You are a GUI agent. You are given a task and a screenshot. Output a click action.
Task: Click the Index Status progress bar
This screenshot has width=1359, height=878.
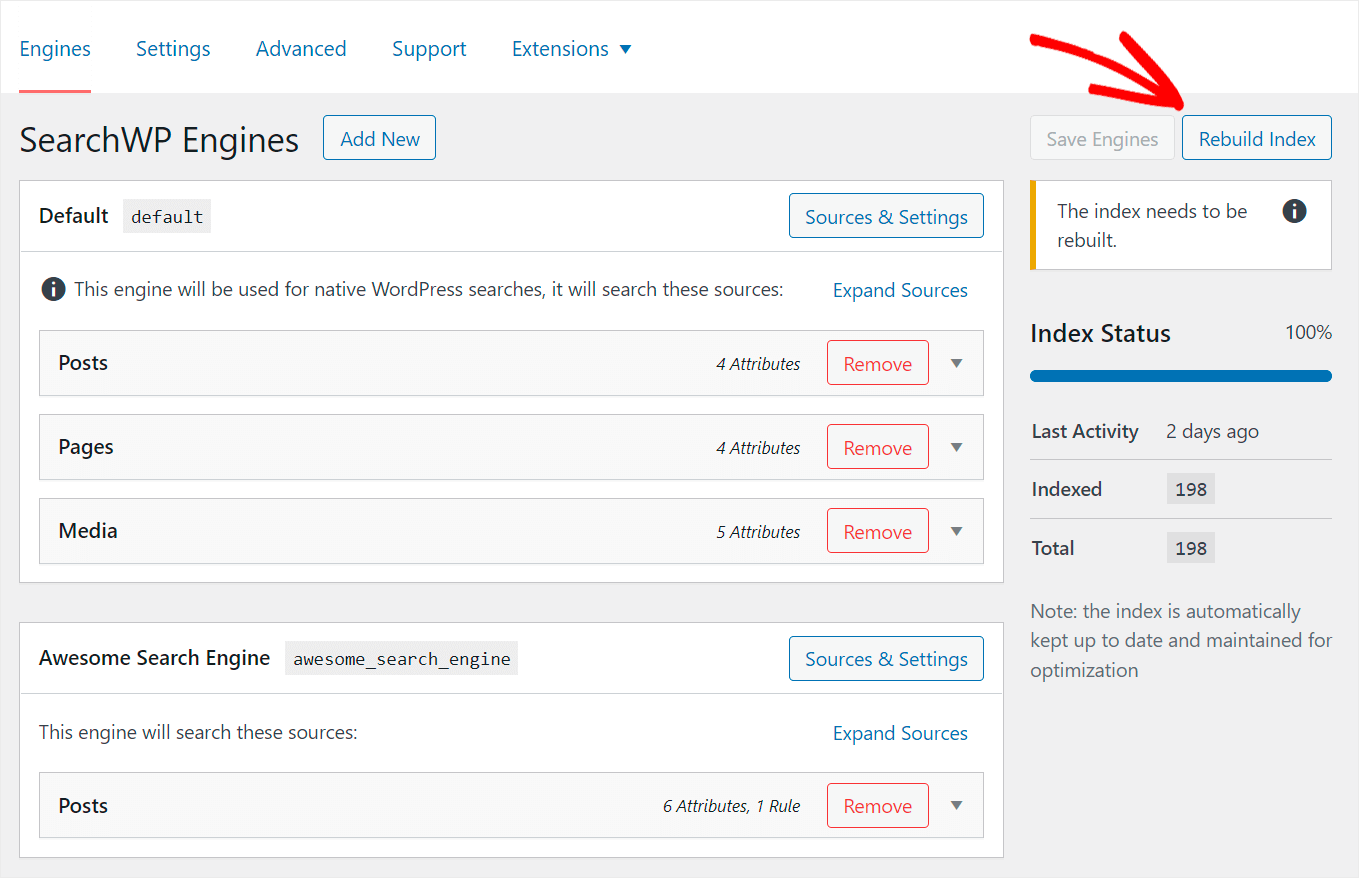[x=1181, y=376]
